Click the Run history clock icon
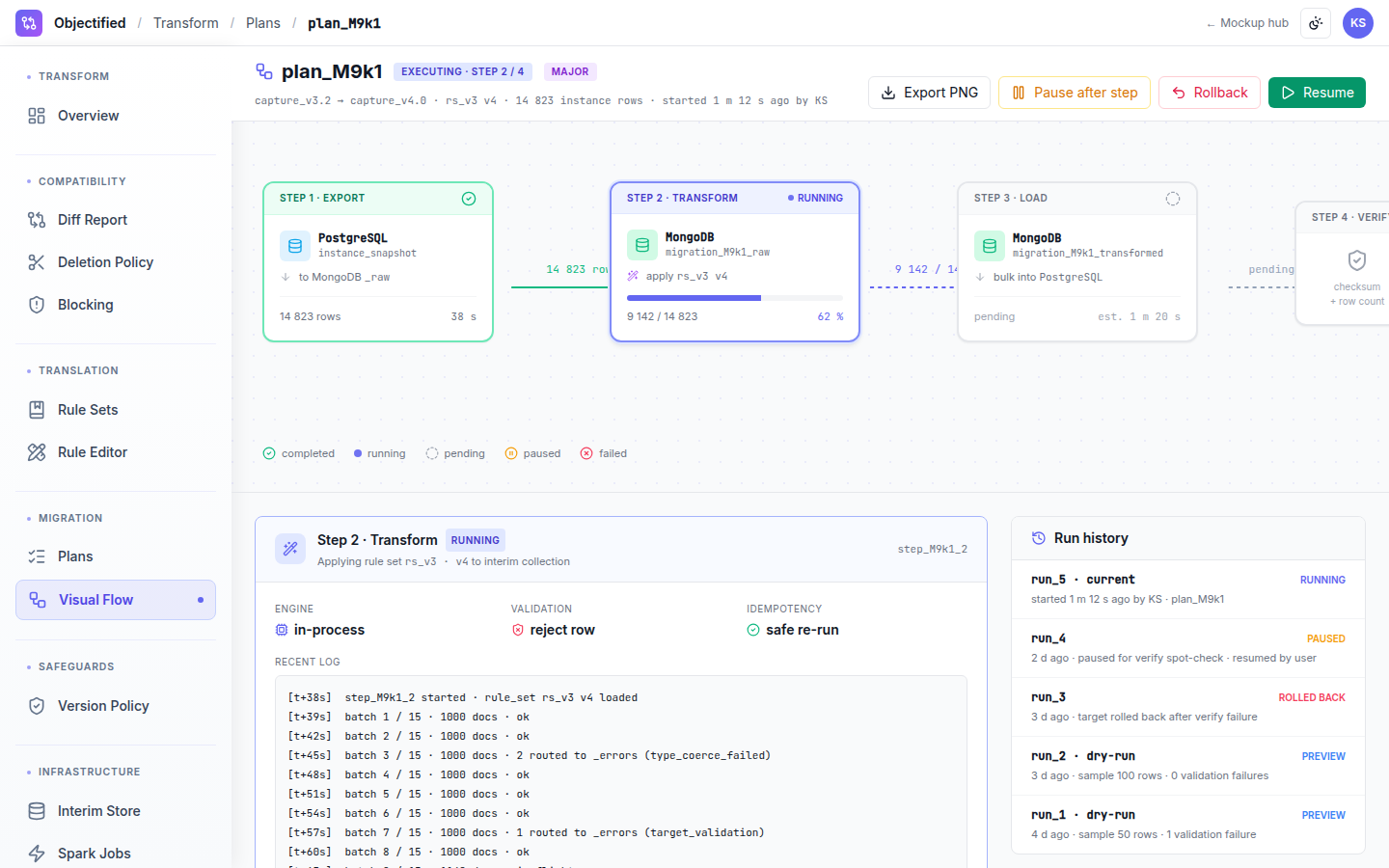Viewport: 1389px width, 868px height. pyautogui.click(x=1039, y=538)
